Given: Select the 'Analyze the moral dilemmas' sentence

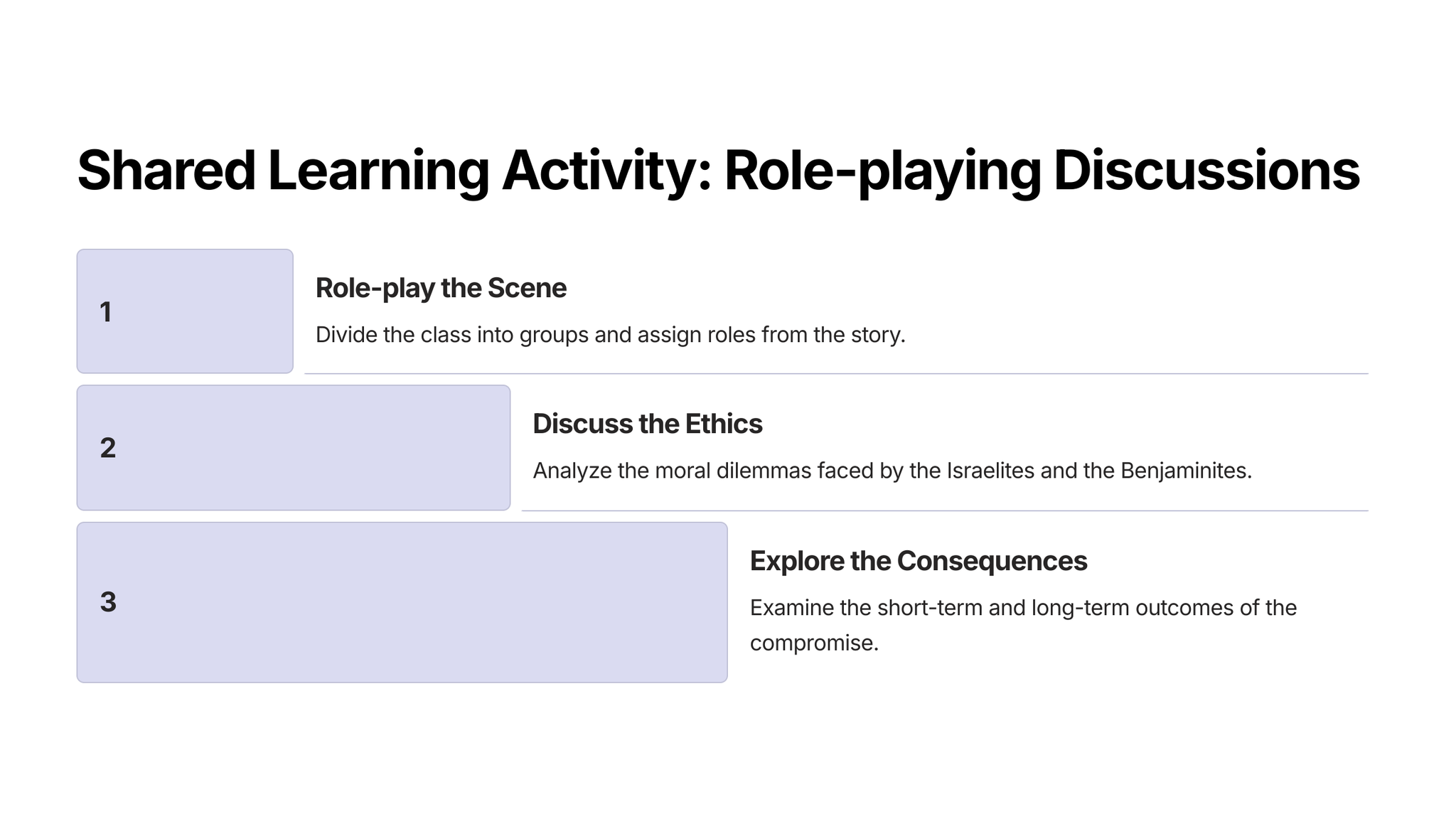Looking at the screenshot, I should point(892,471).
